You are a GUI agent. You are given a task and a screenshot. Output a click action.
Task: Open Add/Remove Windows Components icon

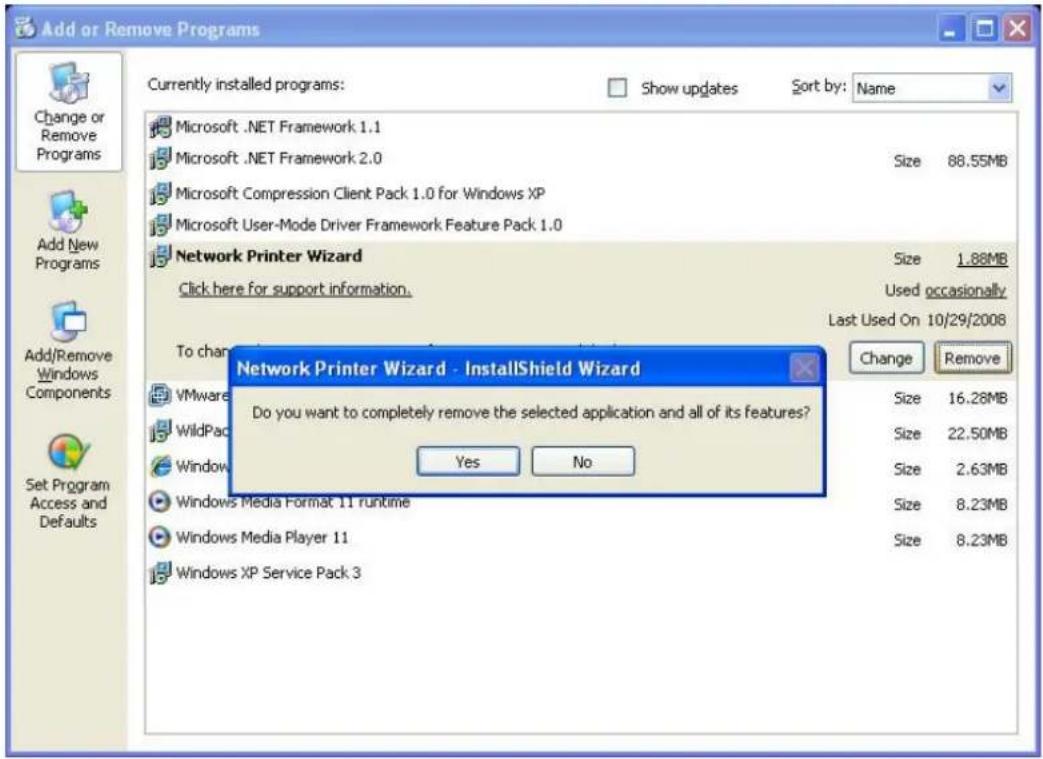click(68, 322)
